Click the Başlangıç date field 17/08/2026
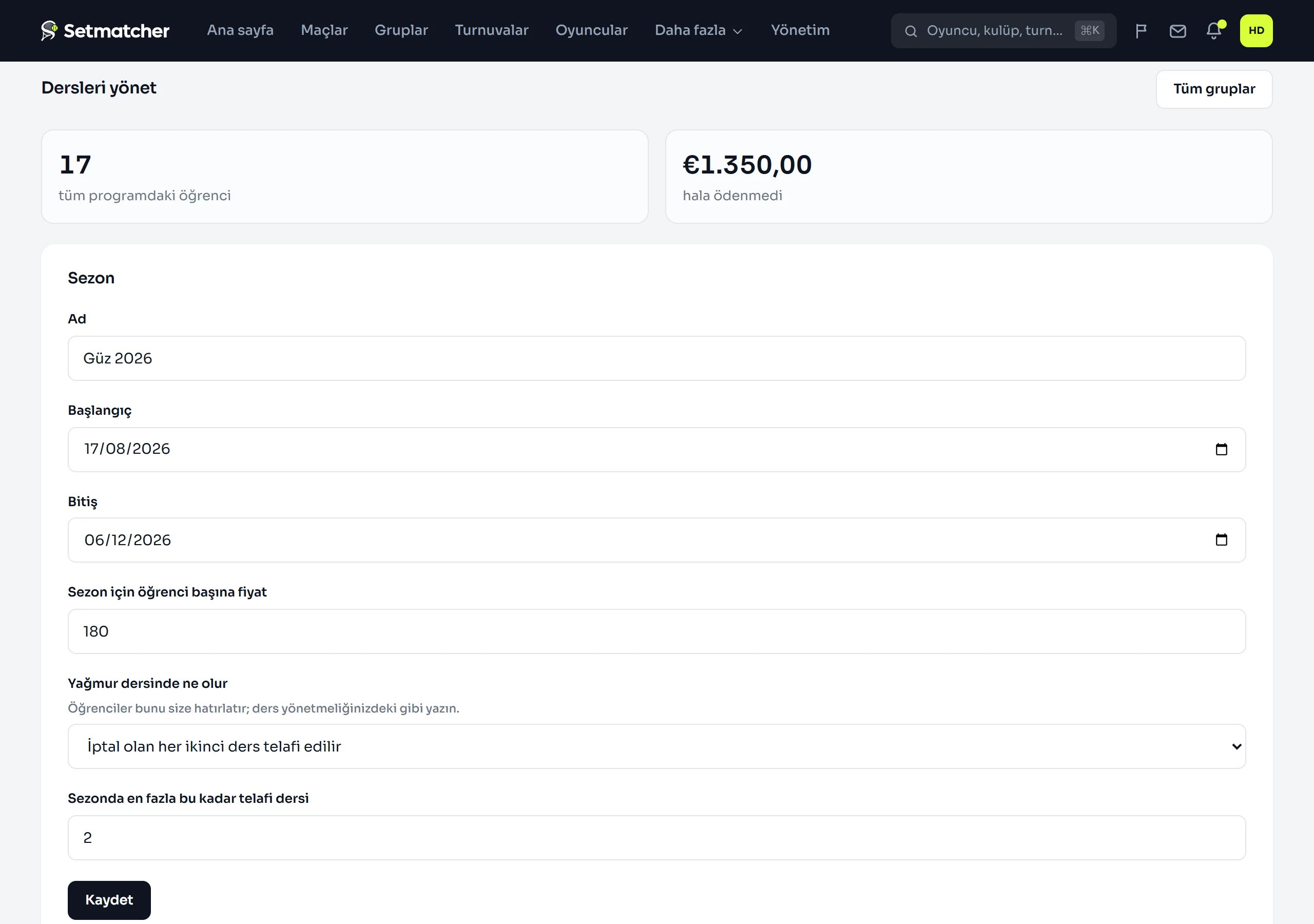Viewport: 1314px width, 924px height. pyautogui.click(x=656, y=449)
